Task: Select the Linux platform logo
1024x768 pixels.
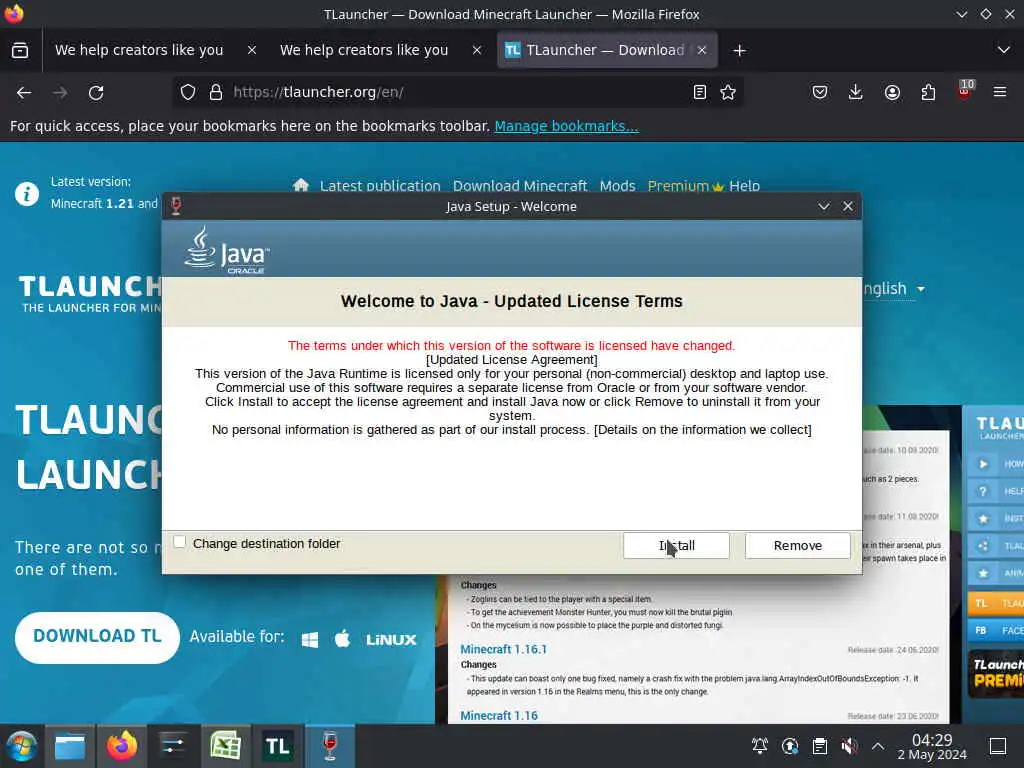Action: (391, 640)
